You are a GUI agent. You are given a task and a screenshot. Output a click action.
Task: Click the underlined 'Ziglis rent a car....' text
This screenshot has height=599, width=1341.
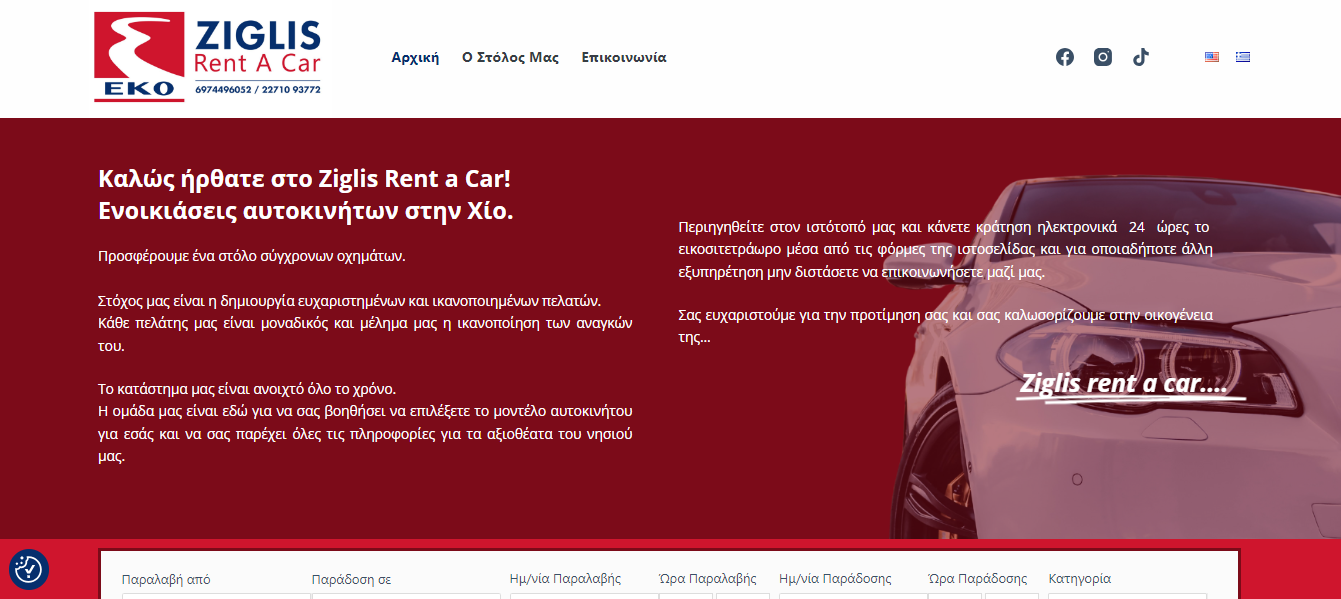1122,384
